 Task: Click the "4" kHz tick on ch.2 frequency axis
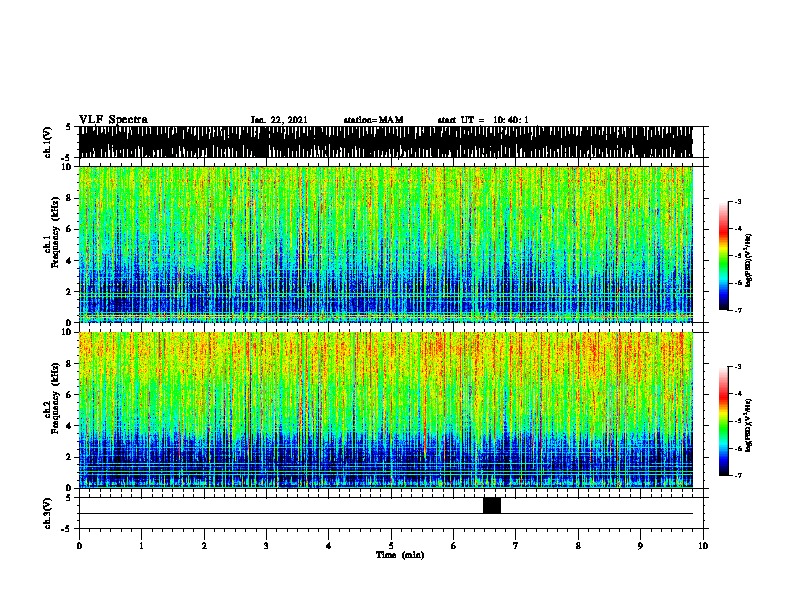coord(69,426)
